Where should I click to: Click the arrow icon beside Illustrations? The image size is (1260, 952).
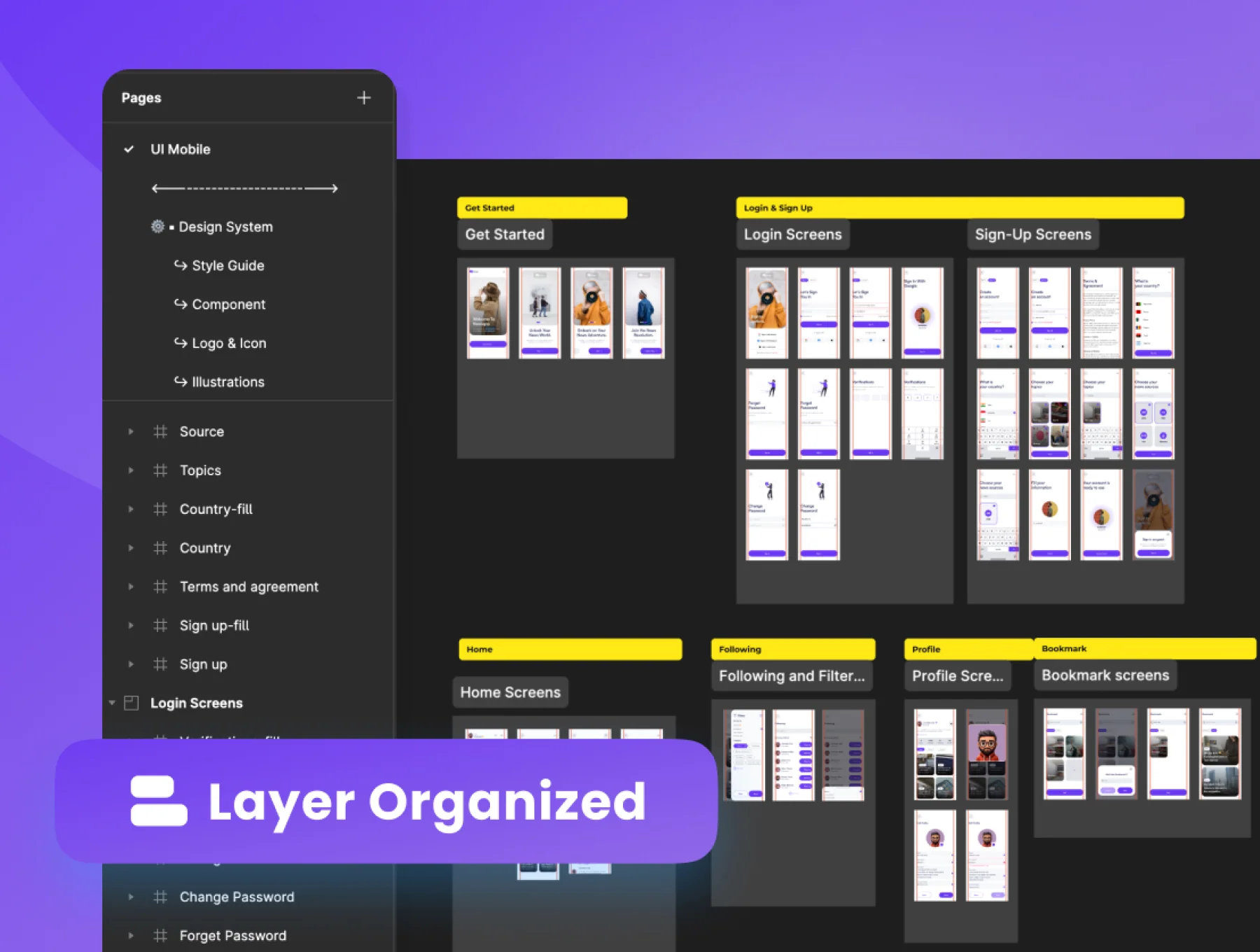[x=181, y=381]
